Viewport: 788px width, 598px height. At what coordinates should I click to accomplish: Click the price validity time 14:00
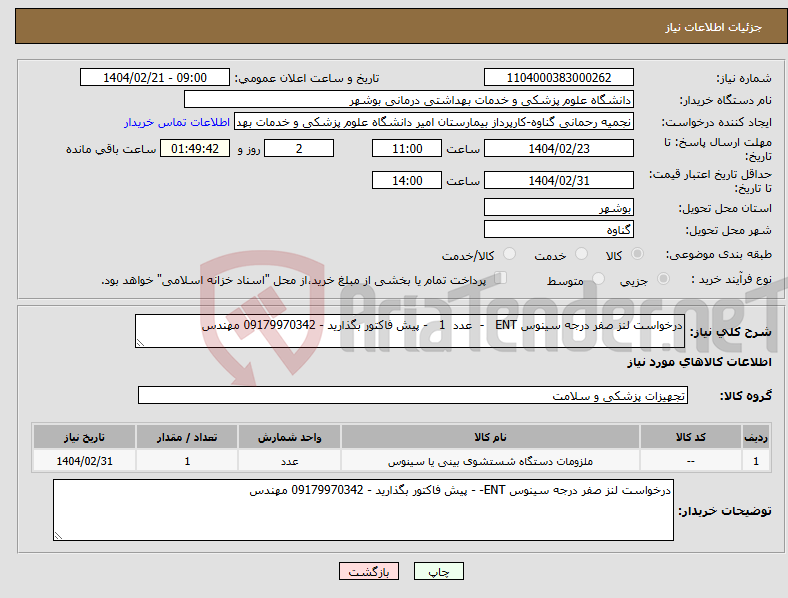tap(407, 180)
